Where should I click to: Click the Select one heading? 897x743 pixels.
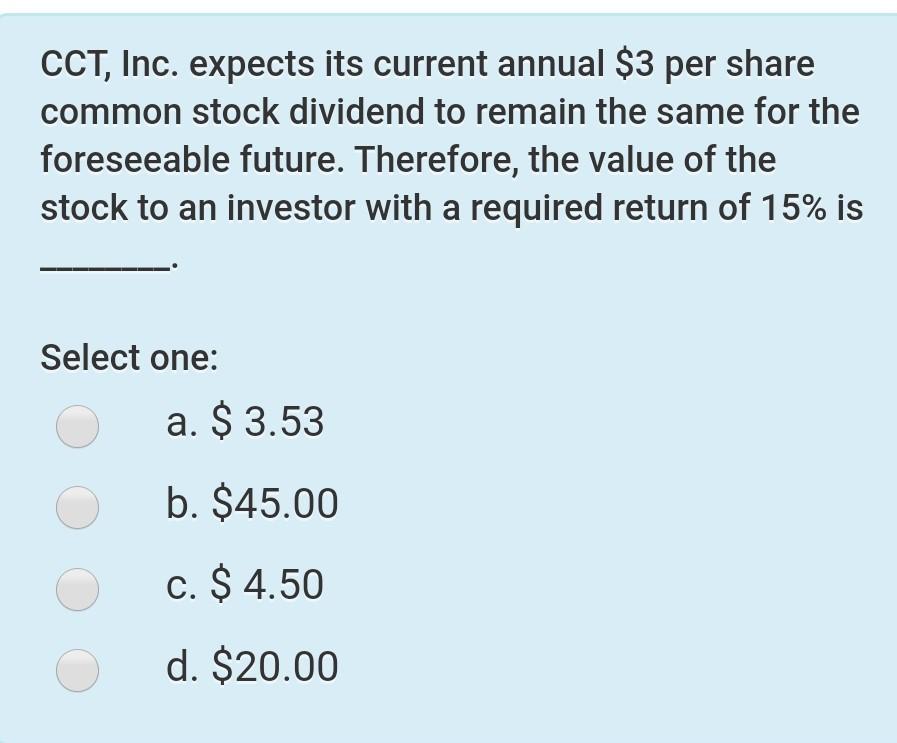[x=130, y=357]
